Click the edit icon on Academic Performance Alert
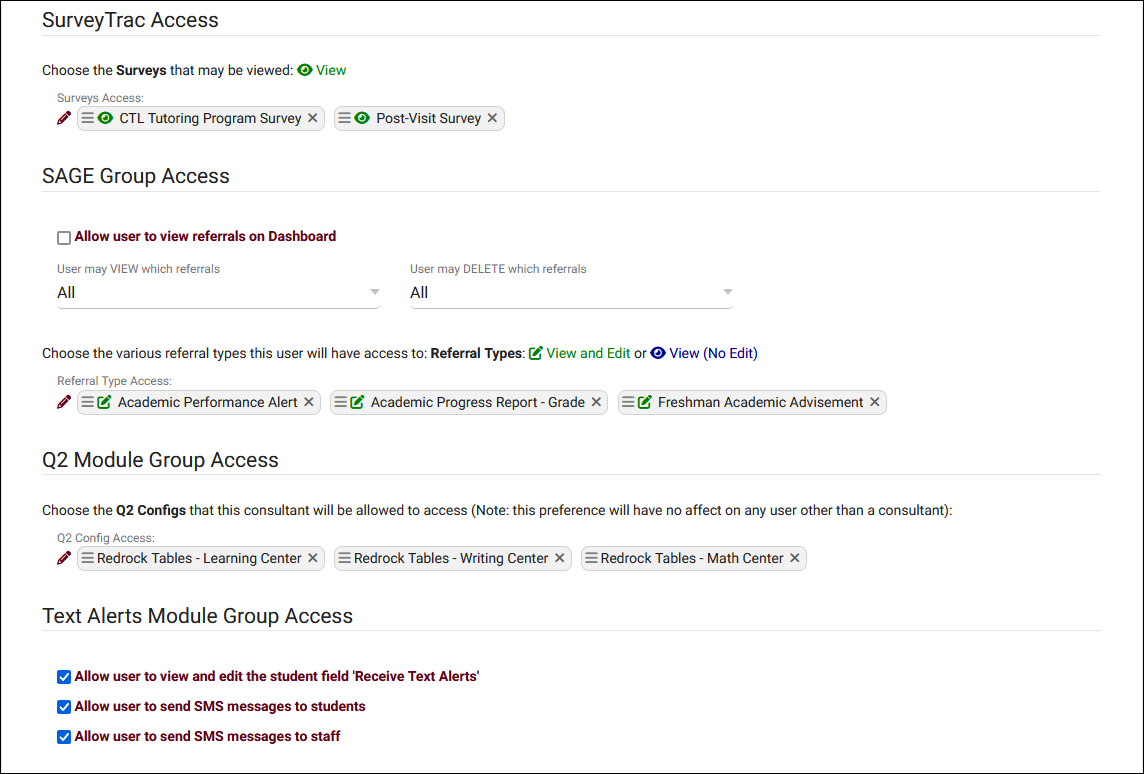The height and width of the screenshot is (774, 1144). click(105, 402)
